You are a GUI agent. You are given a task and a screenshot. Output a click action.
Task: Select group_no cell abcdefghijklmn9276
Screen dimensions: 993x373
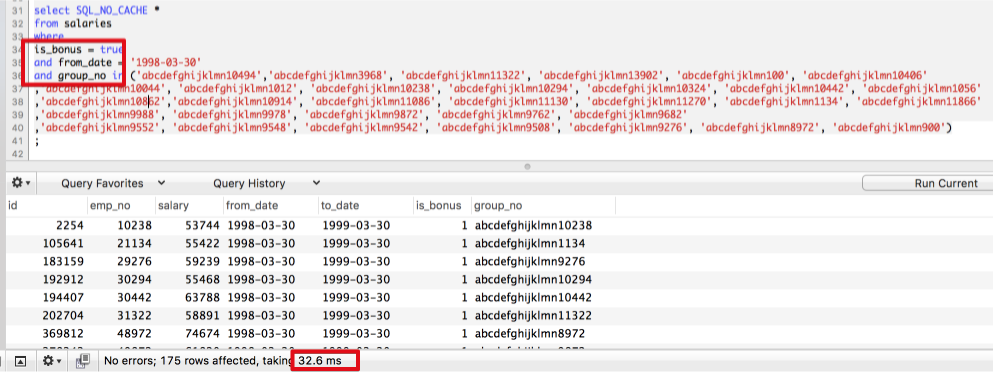[x=530, y=261]
